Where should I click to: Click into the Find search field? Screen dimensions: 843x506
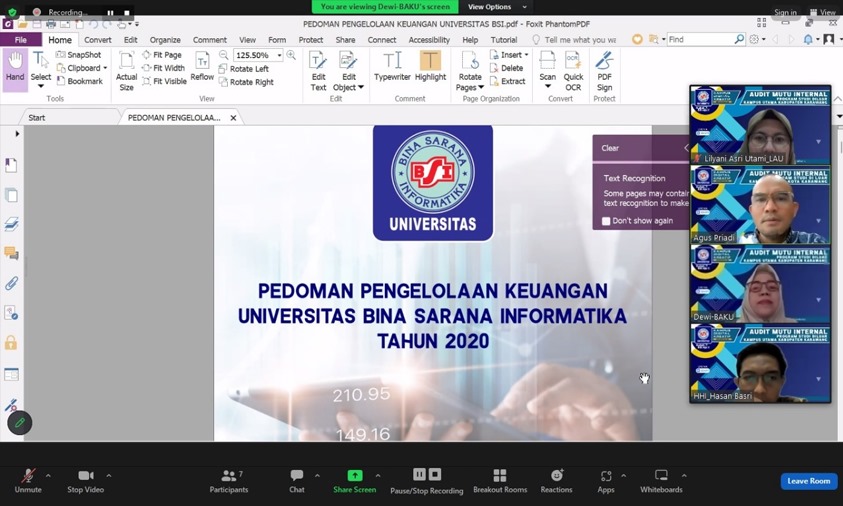[701, 39]
